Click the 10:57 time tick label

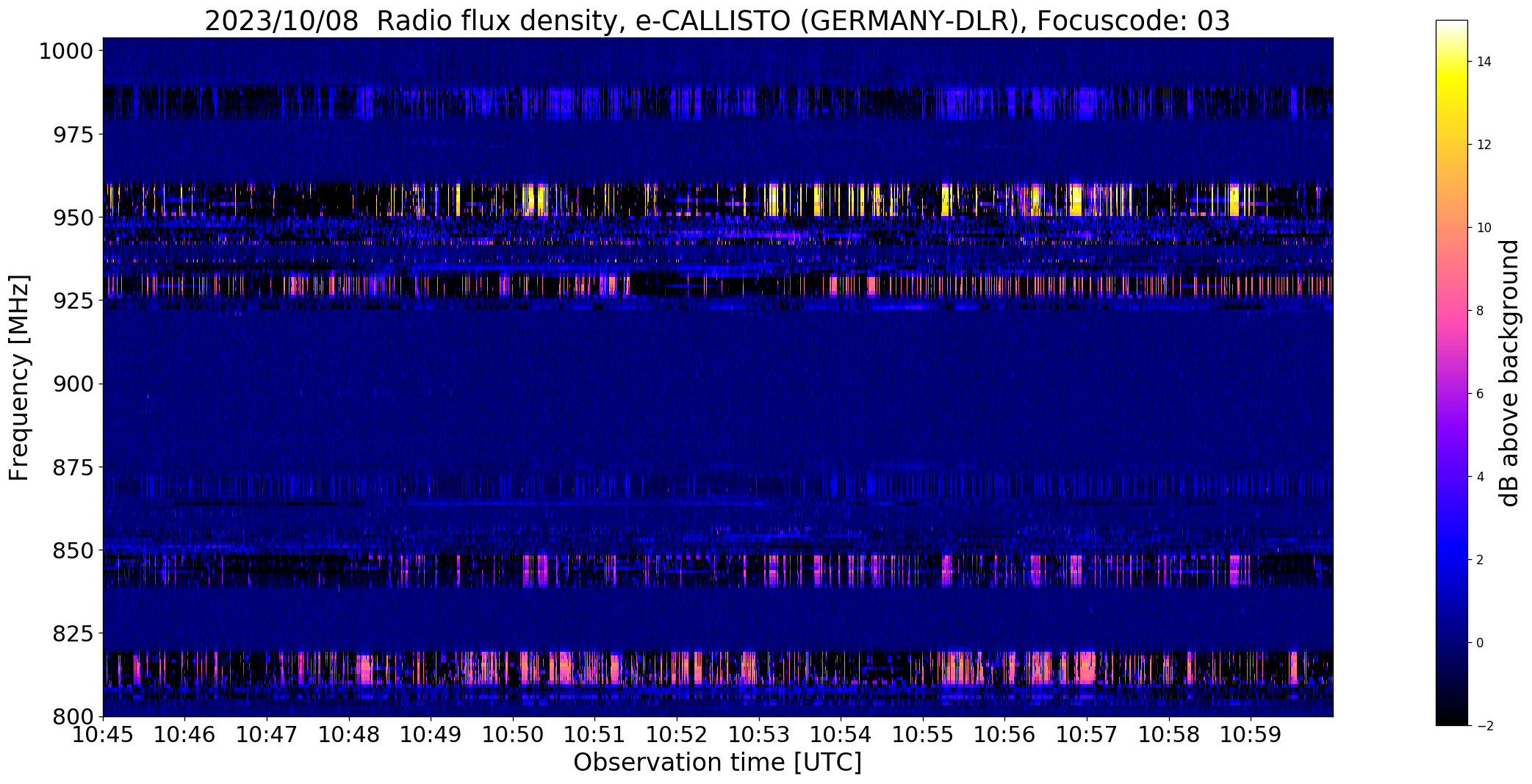click(1087, 735)
